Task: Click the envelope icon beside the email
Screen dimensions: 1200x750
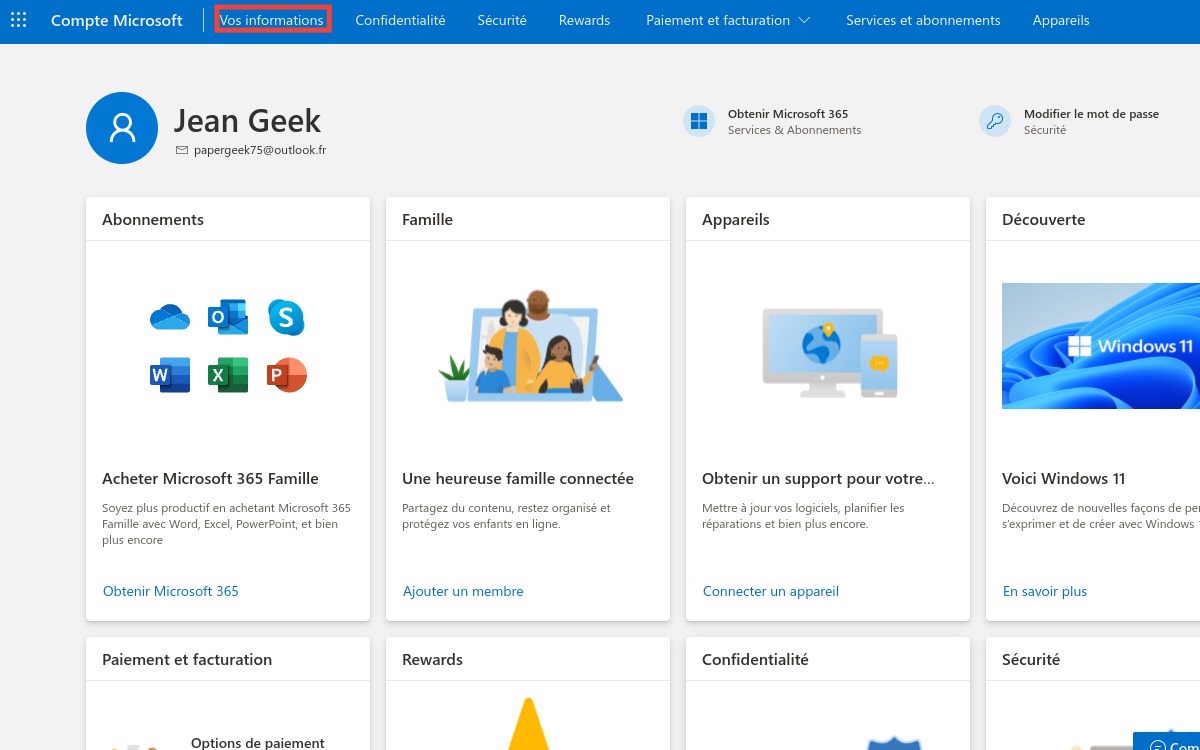Action: pyautogui.click(x=182, y=150)
